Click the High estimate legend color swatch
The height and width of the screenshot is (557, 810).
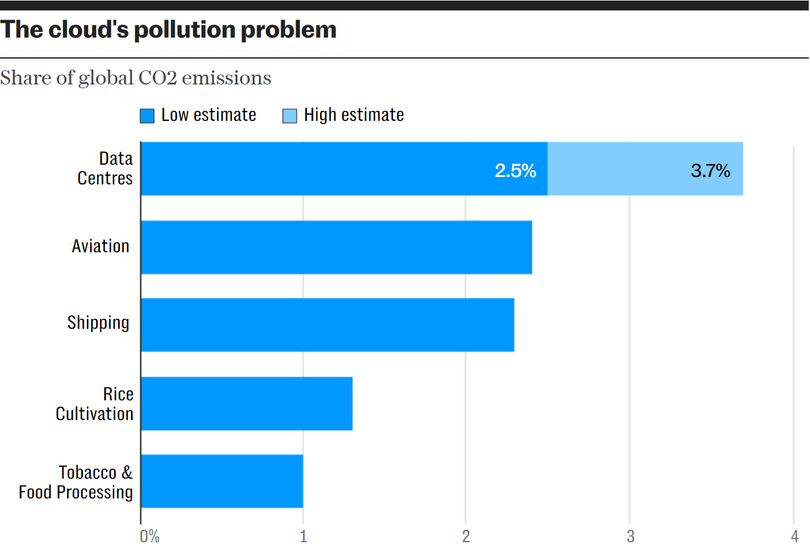tap(290, 116)
